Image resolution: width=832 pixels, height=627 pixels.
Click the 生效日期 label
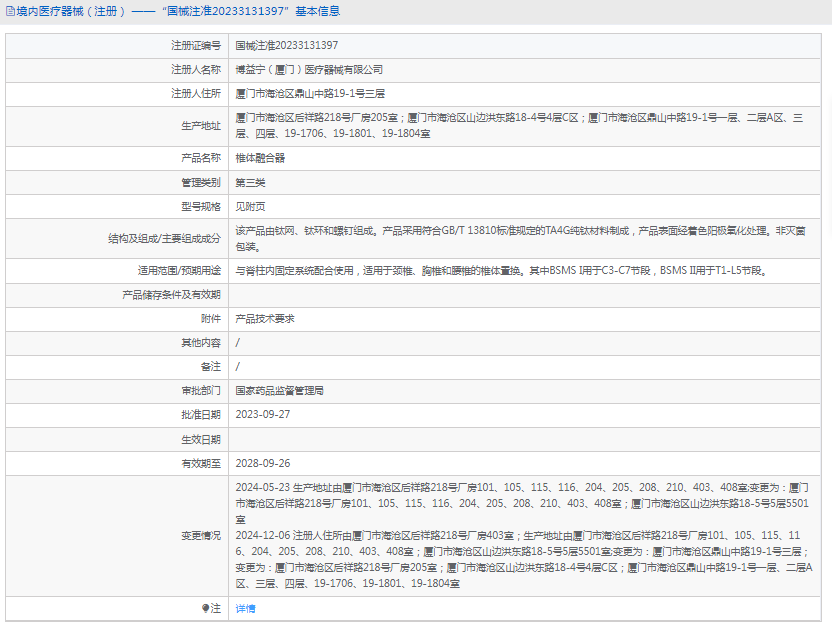click(201, 440)
